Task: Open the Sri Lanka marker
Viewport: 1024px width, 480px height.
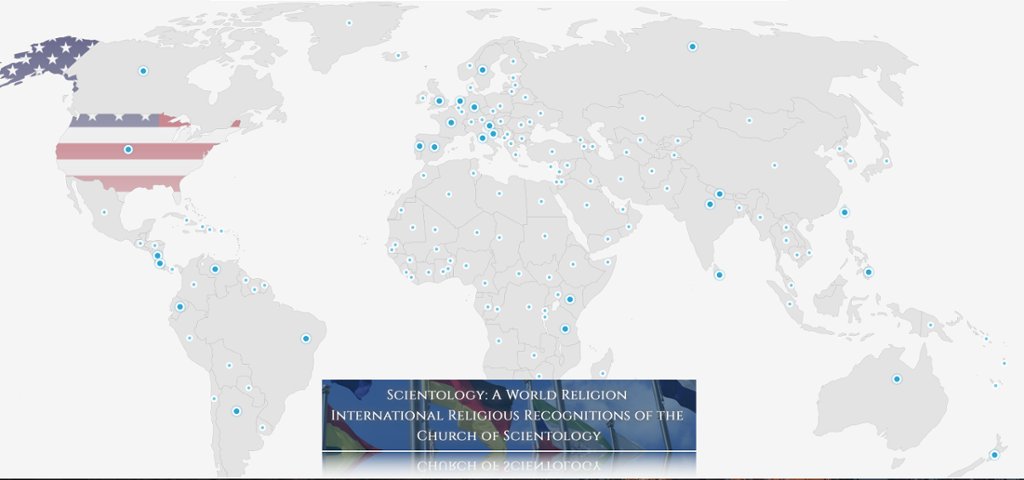Action: click(719, 275)
